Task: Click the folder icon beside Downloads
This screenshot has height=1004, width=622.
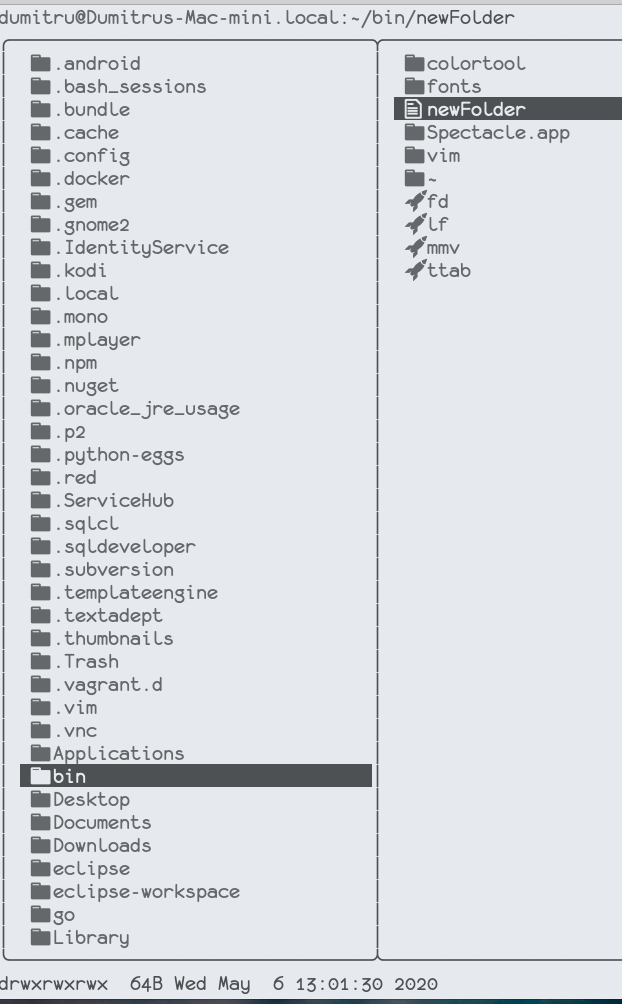Action: click(40, 845)
